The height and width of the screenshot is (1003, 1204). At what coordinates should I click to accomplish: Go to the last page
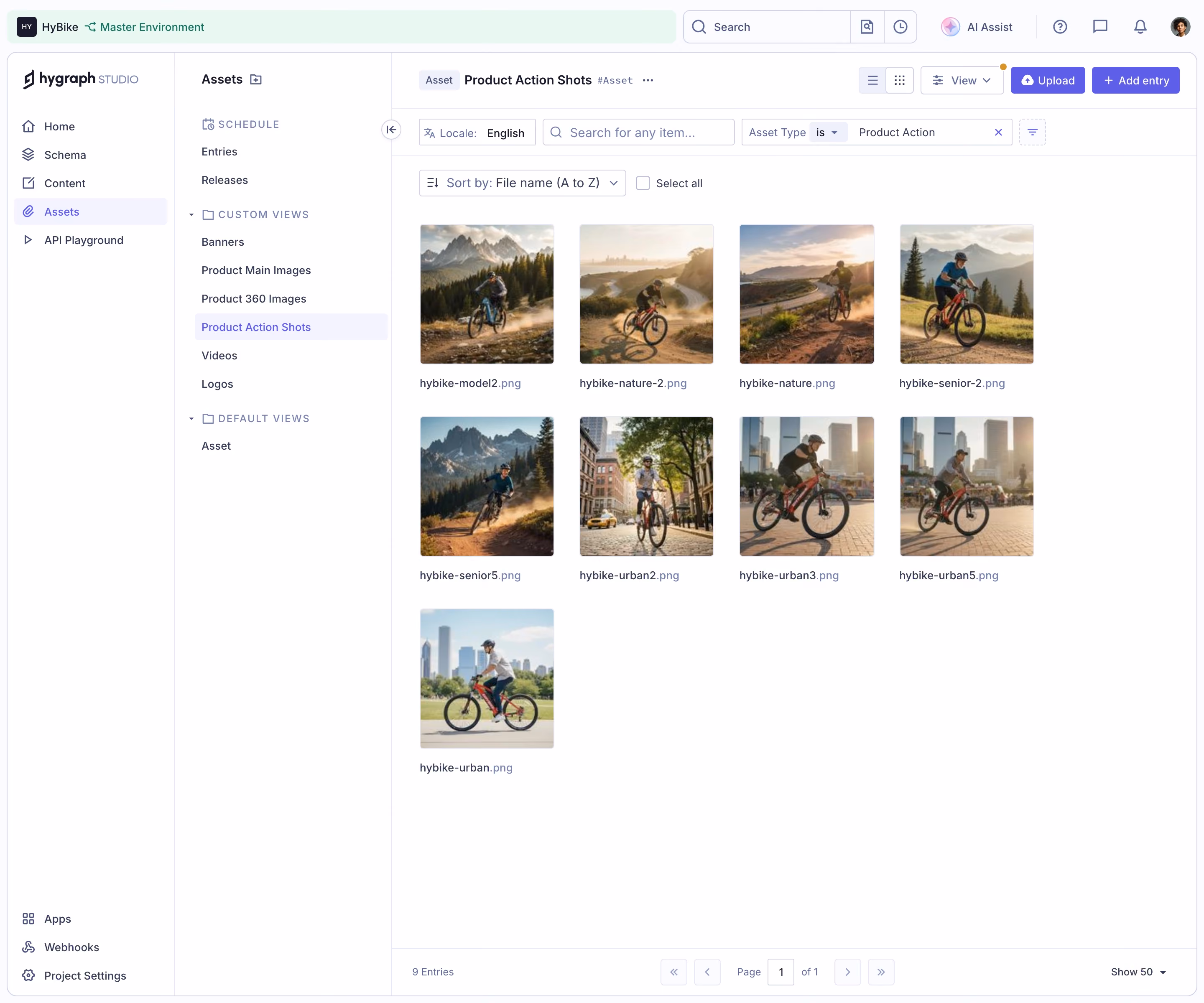coord(881,972)
